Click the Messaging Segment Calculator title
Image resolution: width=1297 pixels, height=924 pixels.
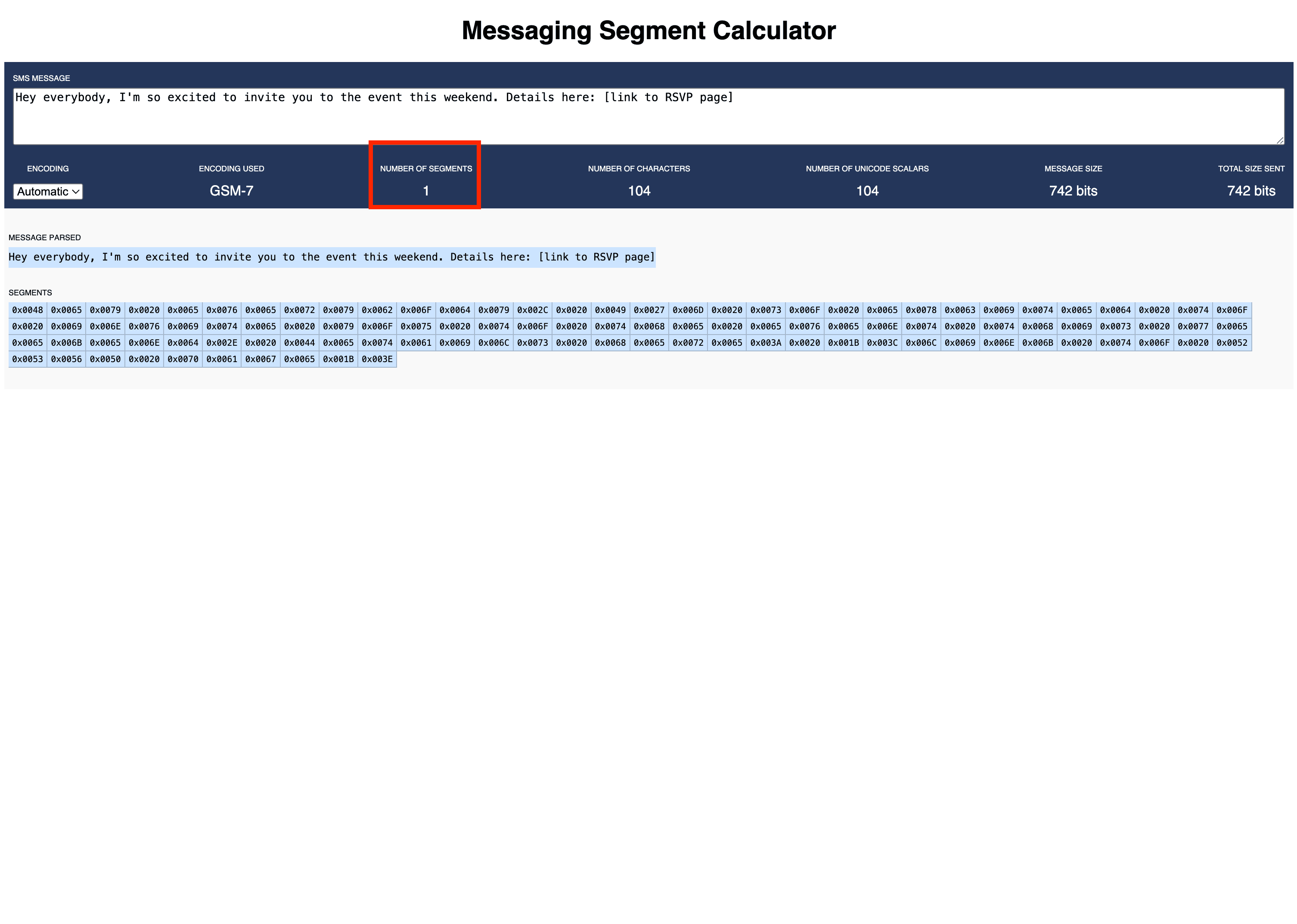[648, 31]
